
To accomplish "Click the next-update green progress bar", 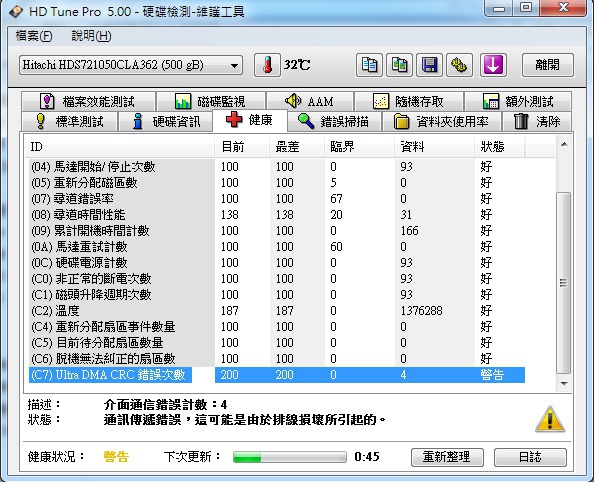I will click(289, 457).
